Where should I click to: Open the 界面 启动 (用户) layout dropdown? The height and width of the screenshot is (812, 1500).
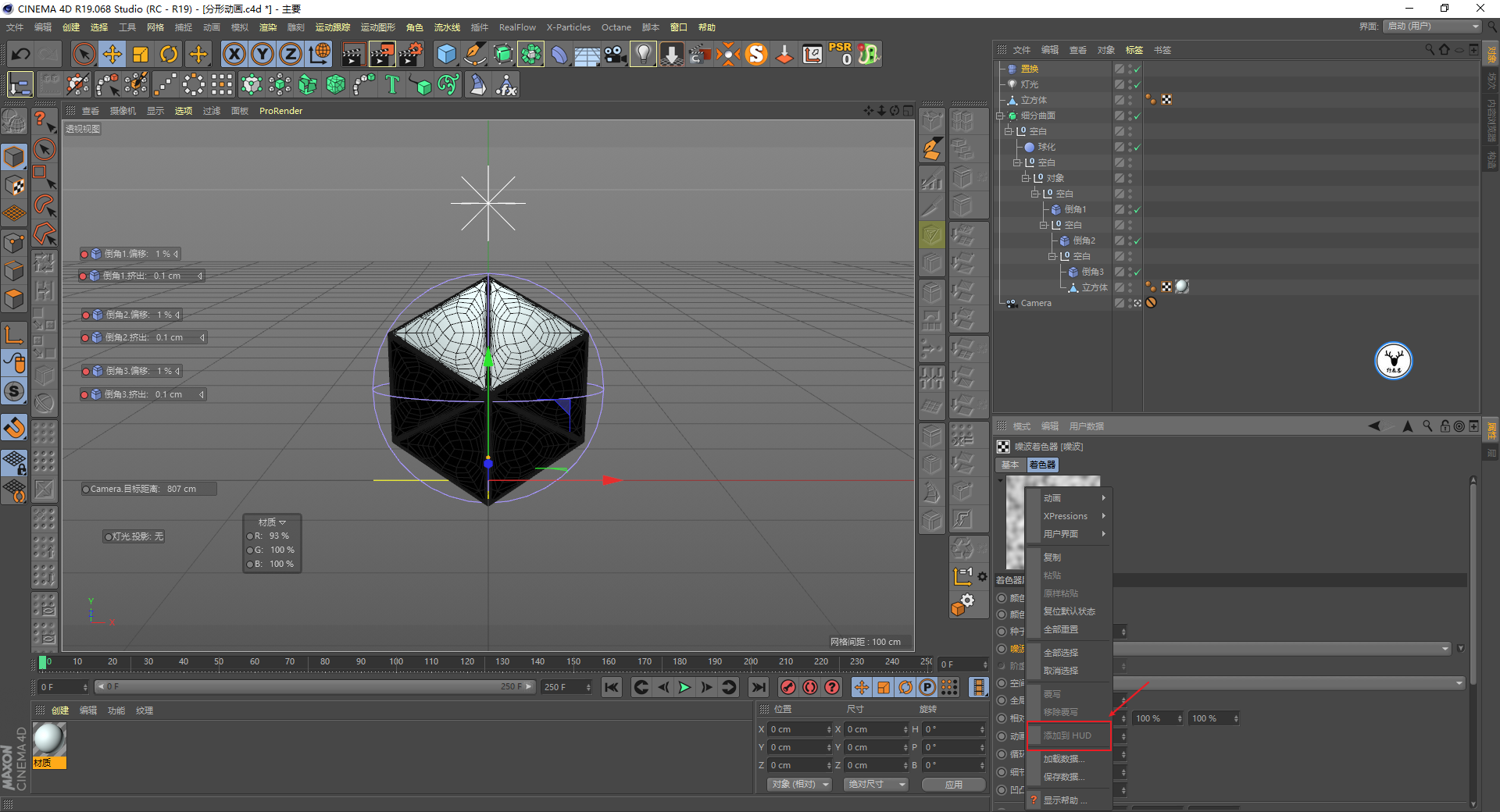1433,27
